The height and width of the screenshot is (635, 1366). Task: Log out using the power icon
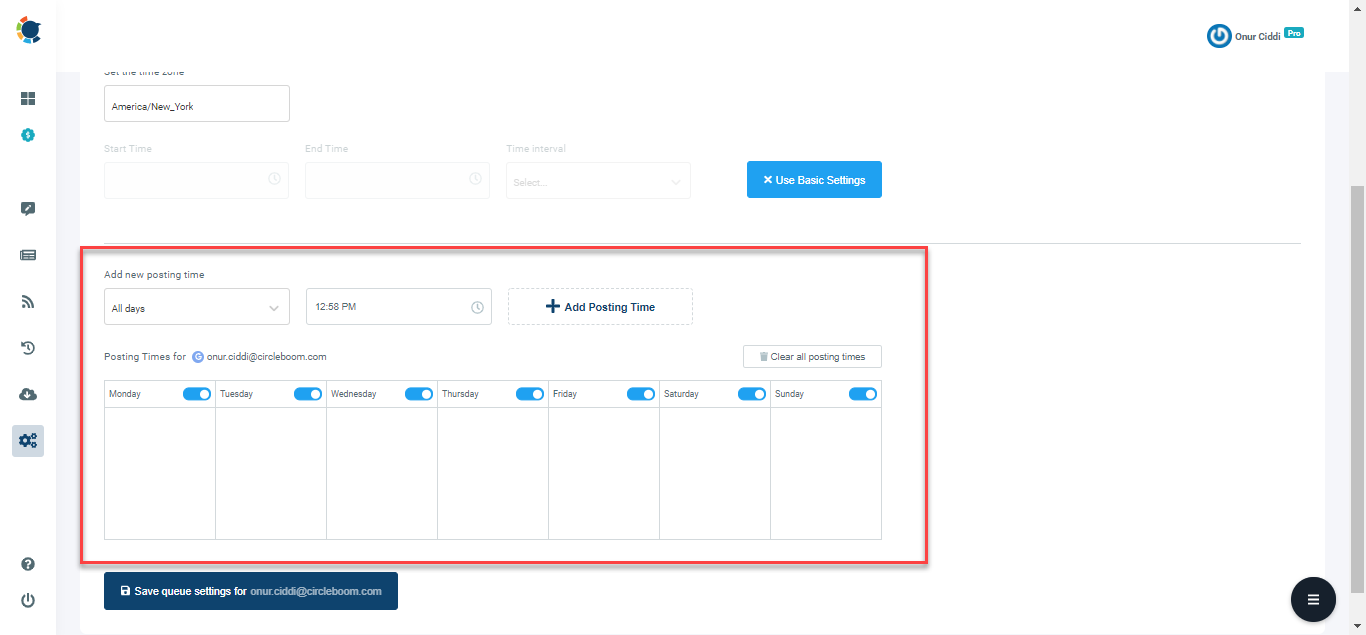pyautogui.click(x=28, y=600)
